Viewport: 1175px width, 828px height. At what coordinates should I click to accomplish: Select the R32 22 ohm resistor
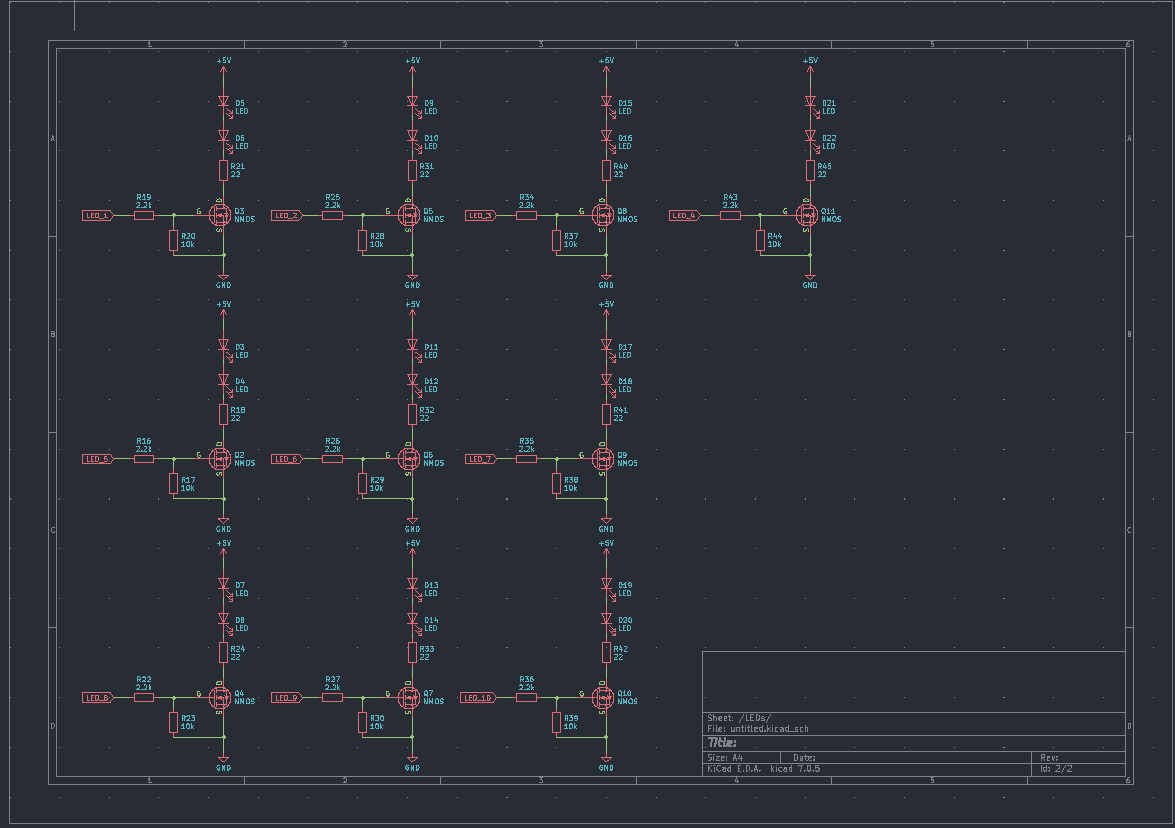(x=412, y=414)
